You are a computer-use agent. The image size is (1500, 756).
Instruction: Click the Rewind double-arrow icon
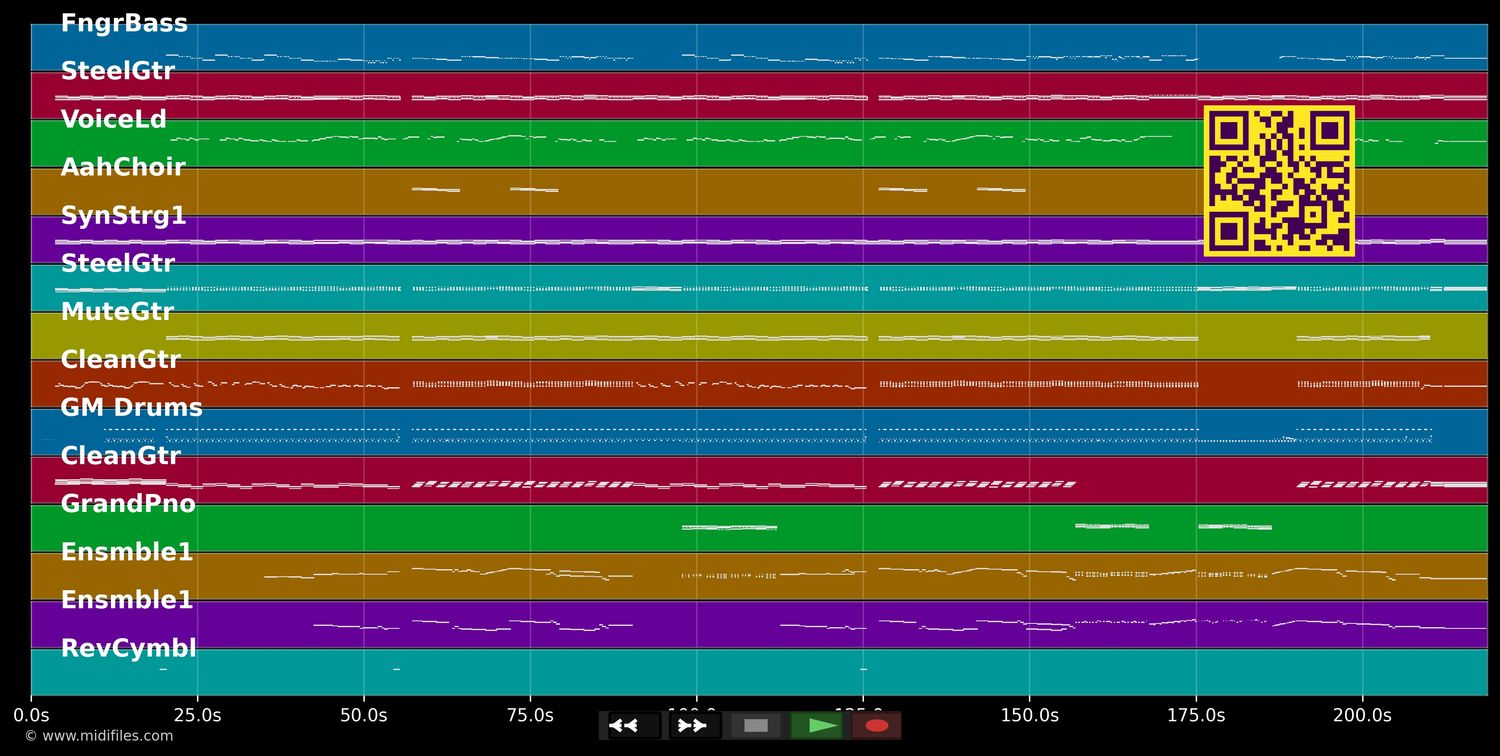tap(624, 726)
